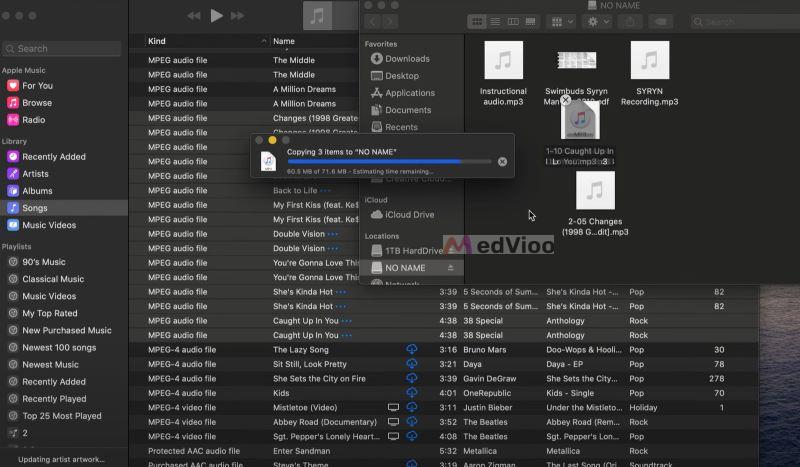Open Recents in Finder sidebar
The width and height of the screenshot is (800, 467).
(x=394, y=127)
